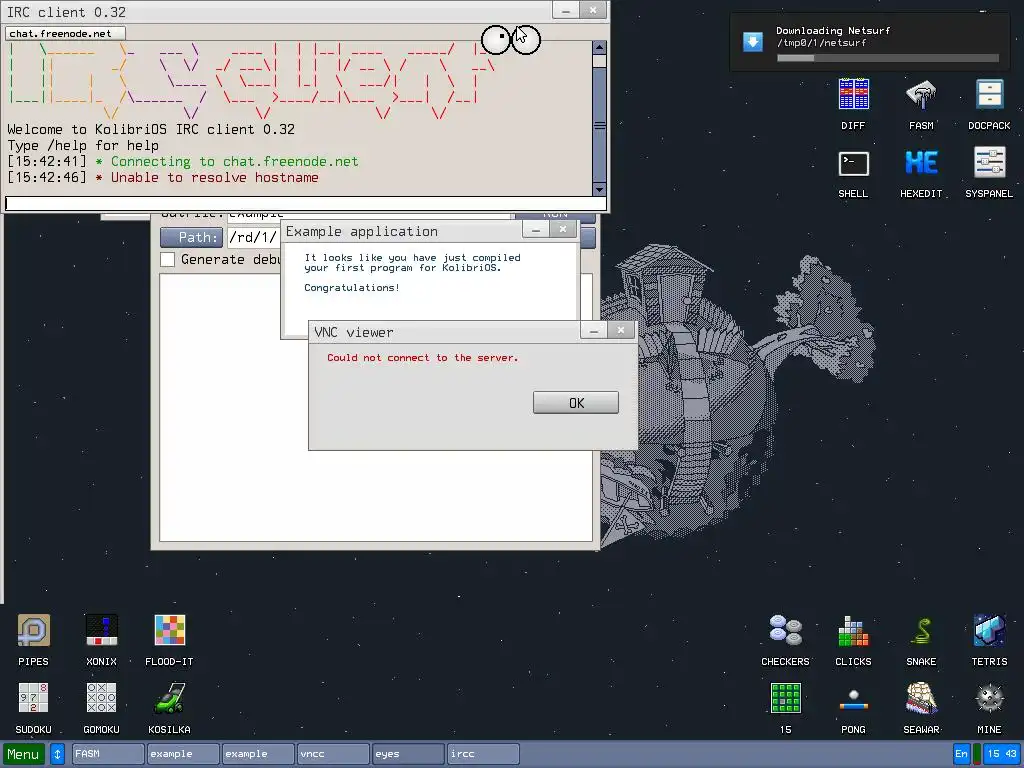Switch to the eyes taskbar entry
The width and height of the screenshot is (1024, 768).
click(x=408, y=754)
